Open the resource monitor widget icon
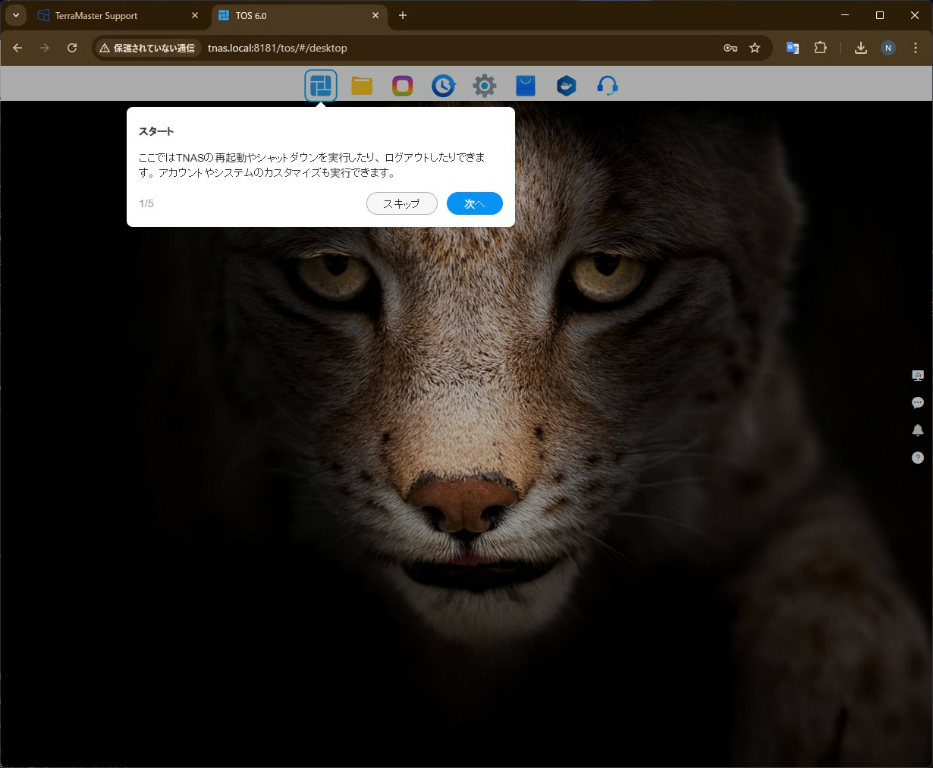This screenshot has width=933, height=768. (917, 375)
